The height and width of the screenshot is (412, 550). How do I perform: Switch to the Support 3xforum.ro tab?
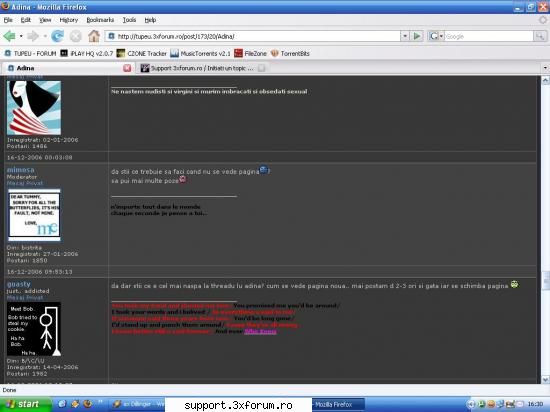tap(202, 68)
